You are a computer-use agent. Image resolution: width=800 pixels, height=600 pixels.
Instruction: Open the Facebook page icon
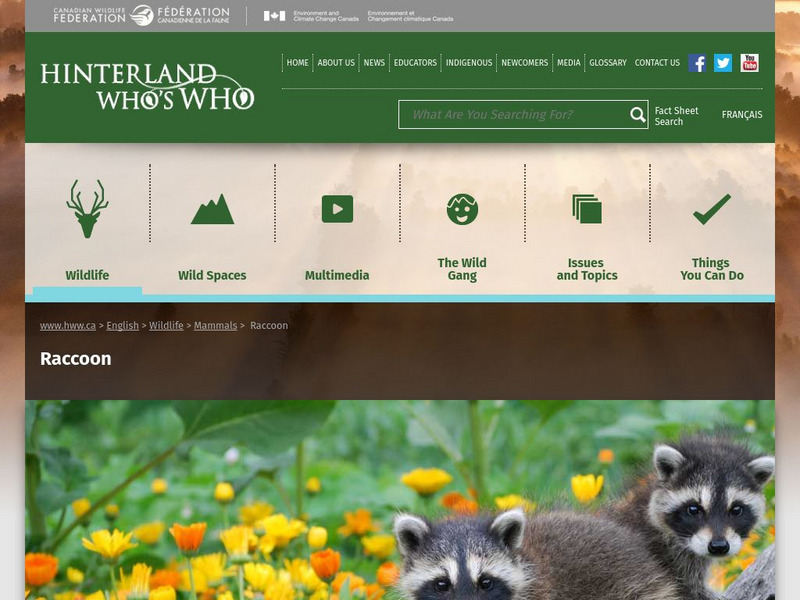click(697, 63)
